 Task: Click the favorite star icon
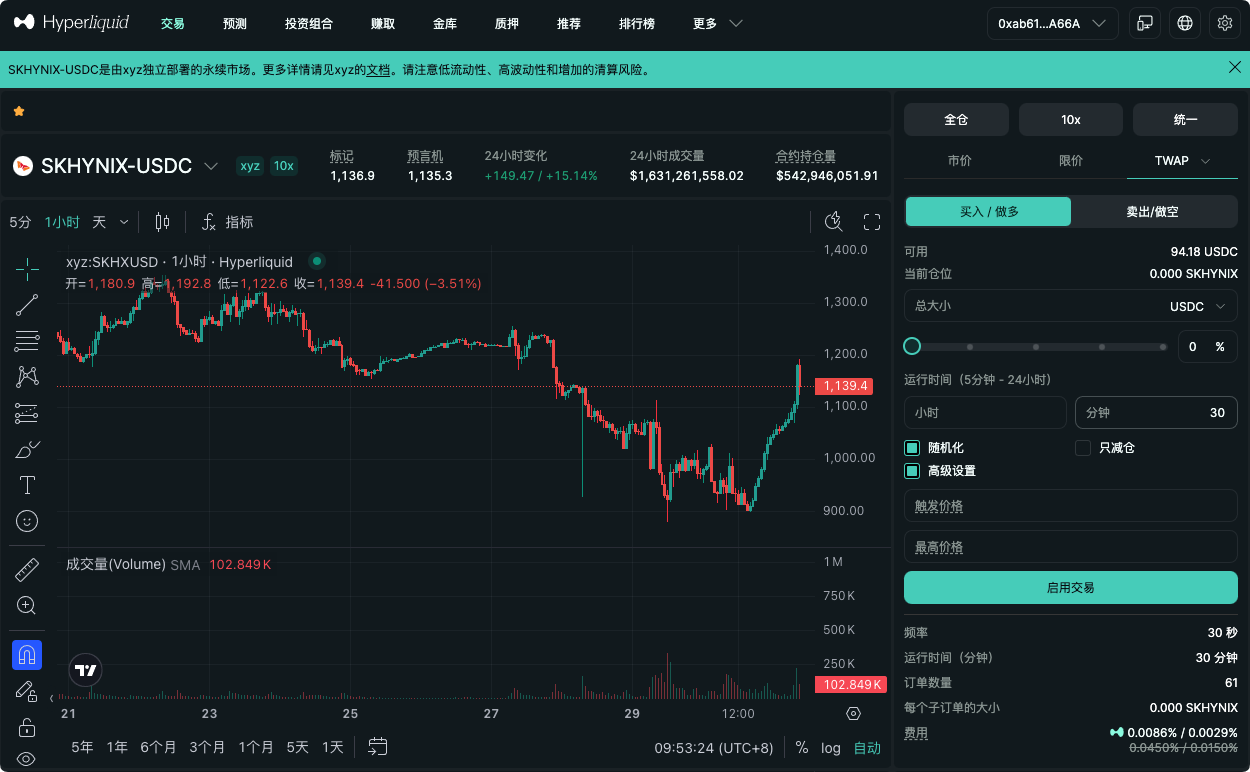tap(19, 111)
